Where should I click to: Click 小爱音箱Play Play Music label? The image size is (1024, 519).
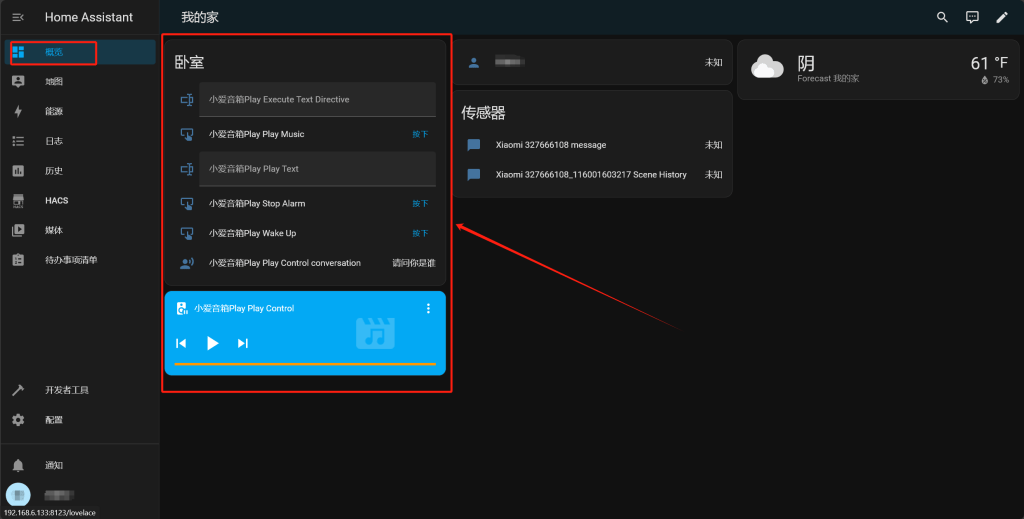[x=257, y=134]
